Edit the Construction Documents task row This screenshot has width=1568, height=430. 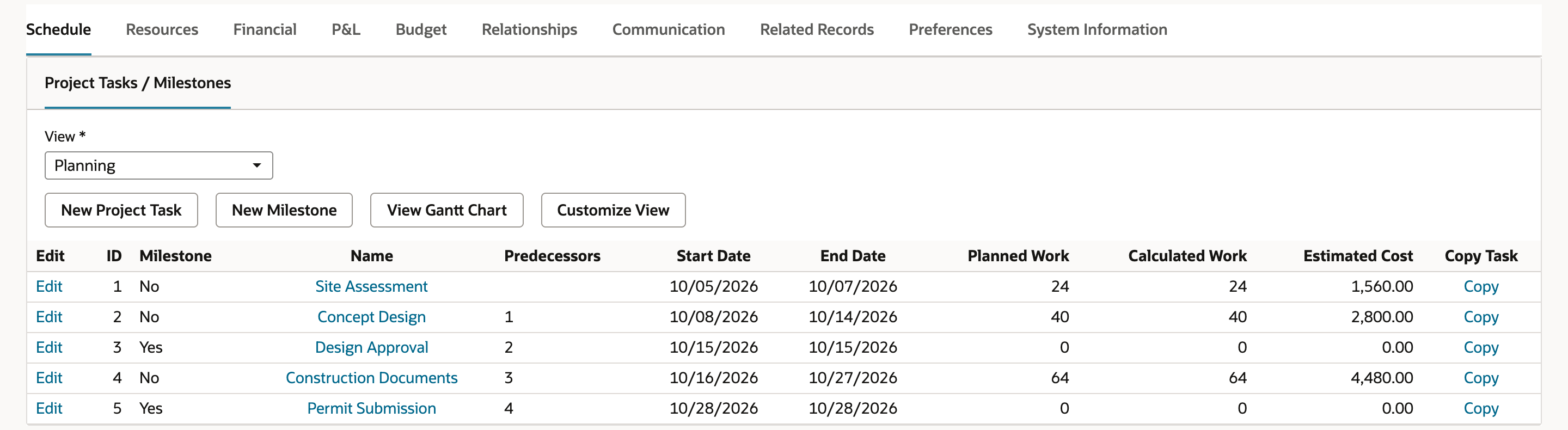(x=50, y=378)
